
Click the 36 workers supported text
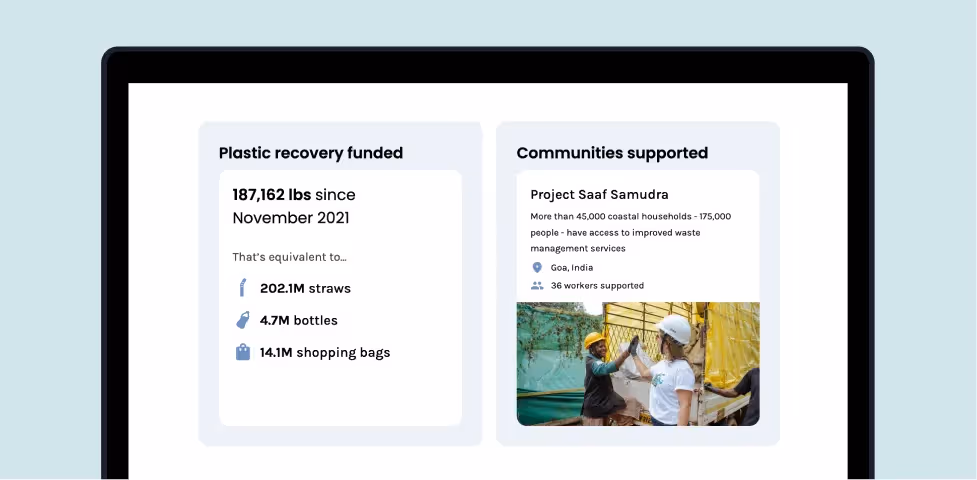coord(598,286)
